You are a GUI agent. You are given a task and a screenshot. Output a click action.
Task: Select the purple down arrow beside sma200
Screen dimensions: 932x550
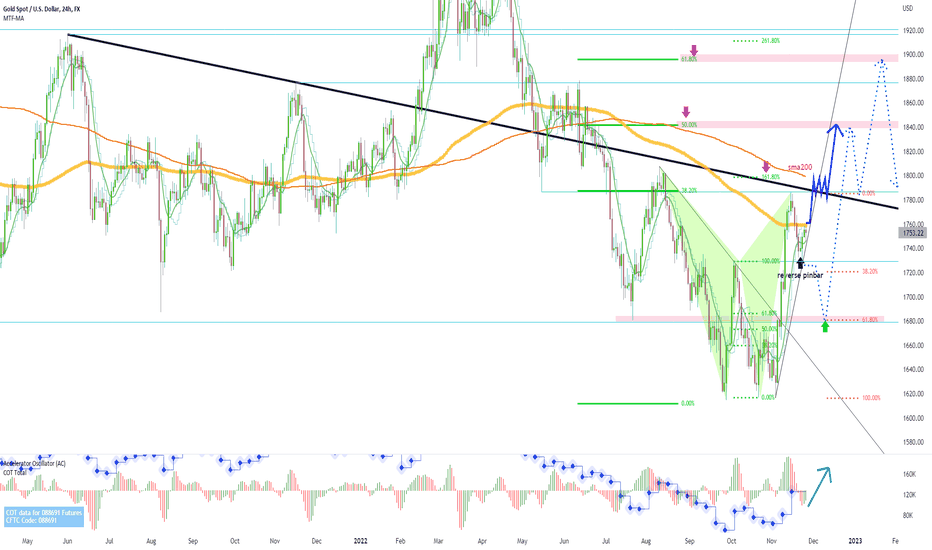(x=767, y=166)
